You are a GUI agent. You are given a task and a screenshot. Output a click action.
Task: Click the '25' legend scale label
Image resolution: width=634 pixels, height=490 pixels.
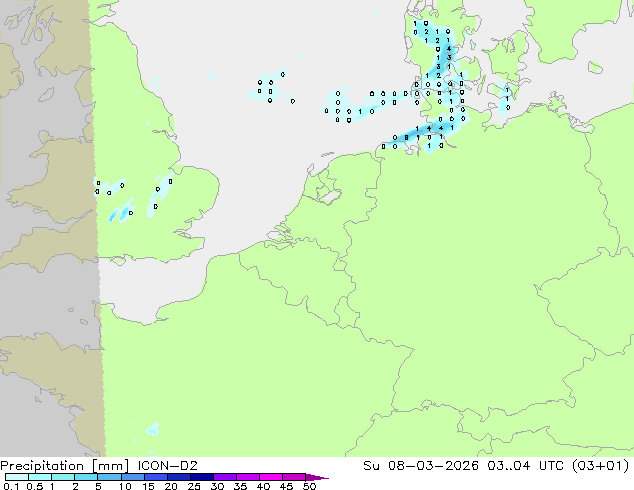pyautogui.click(x=194, y=486)
